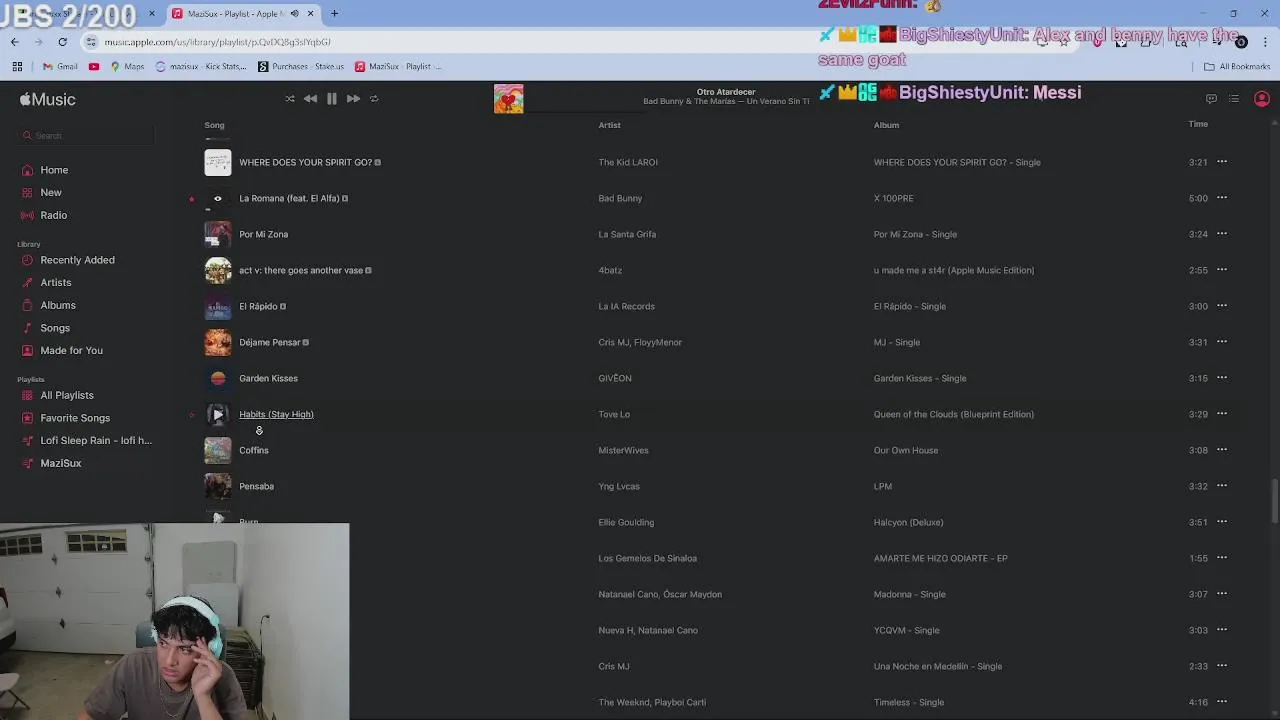Toggle shuffle in the Apple Music player
This screenshot has width=1280, height=720.
(290, 99)
